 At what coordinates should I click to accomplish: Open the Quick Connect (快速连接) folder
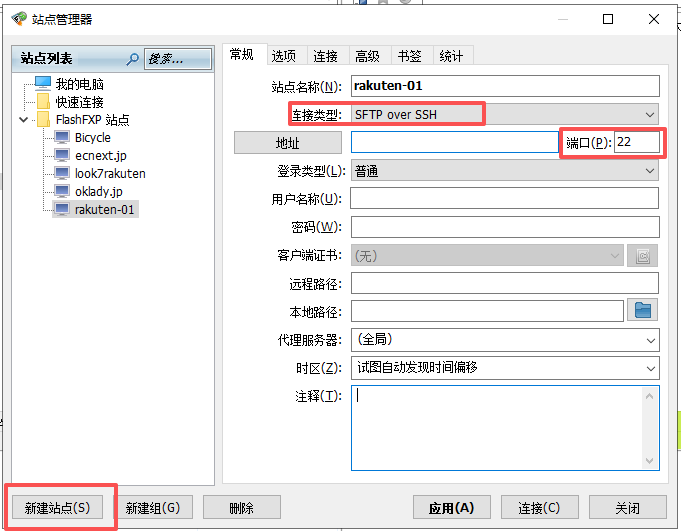[x=43, y=101]
